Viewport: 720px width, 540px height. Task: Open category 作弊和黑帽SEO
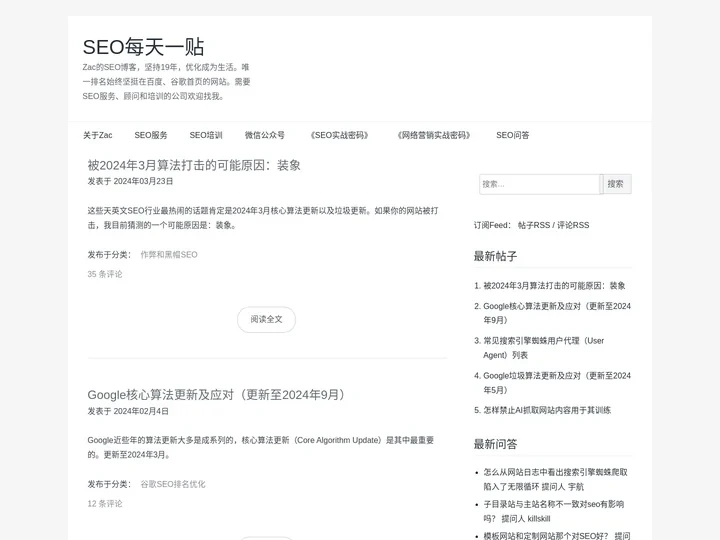coord(169,254)
